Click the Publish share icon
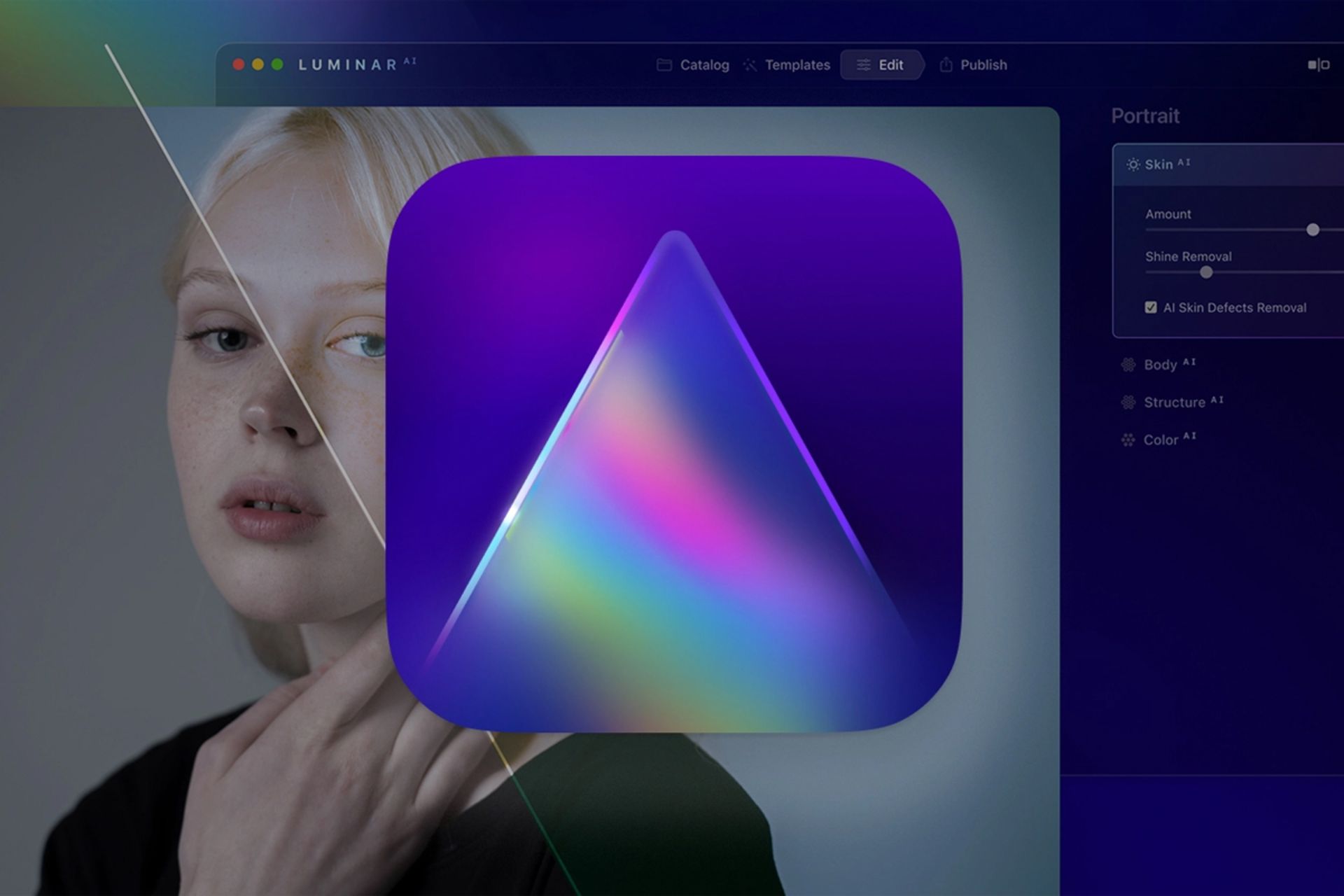The height and width of the screenshot is (896, 1344). [x=946, y=65]
